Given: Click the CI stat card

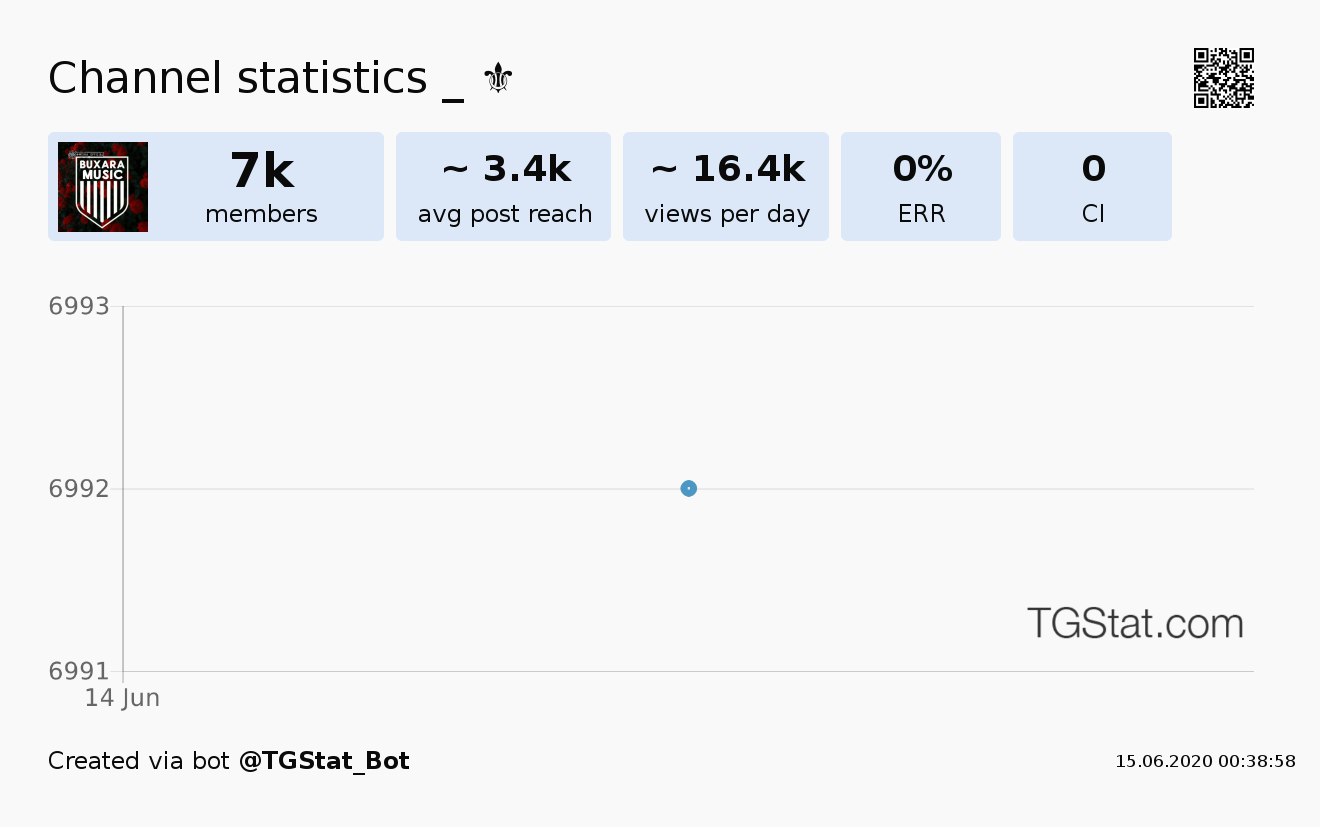Looking at the screenshot, I should [1092, 187].
